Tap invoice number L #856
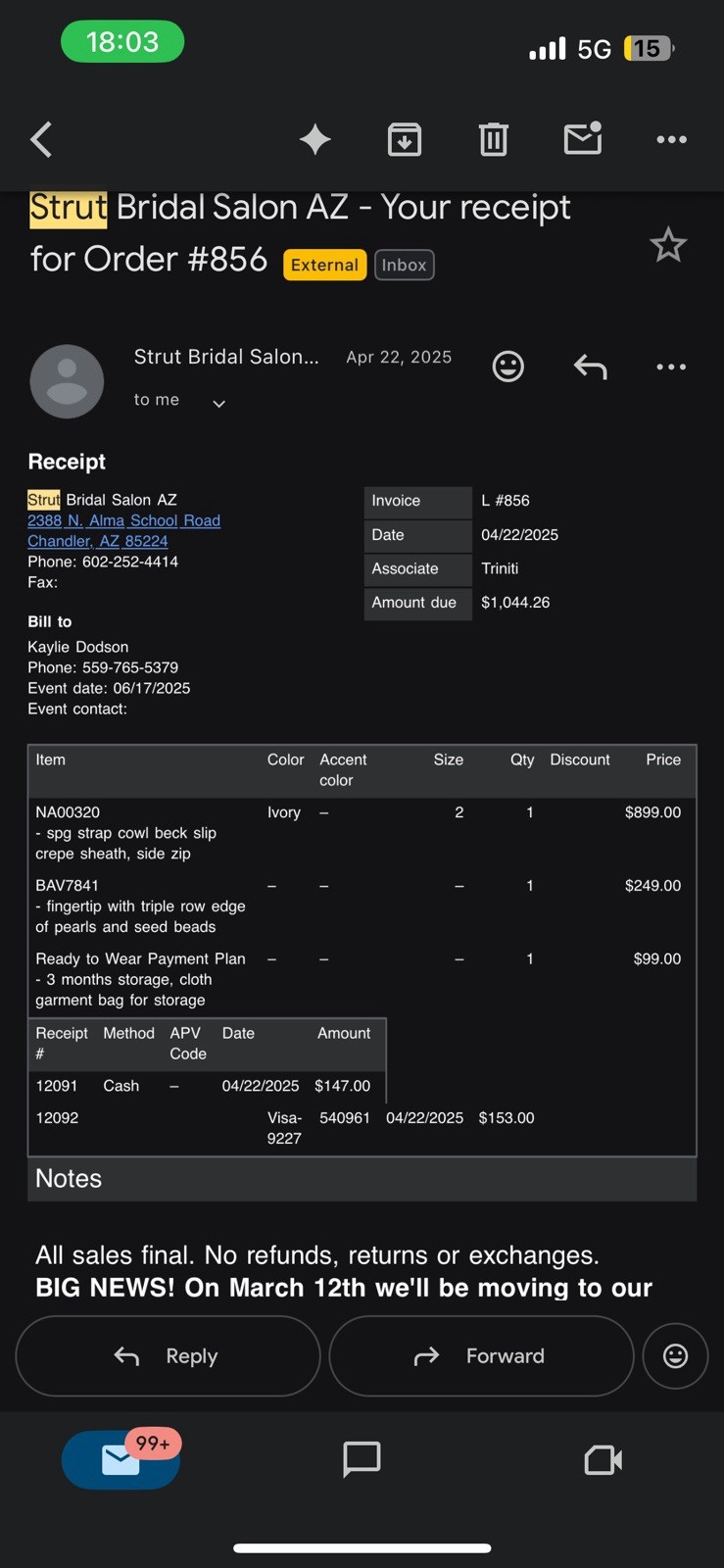 click(506, 500)
